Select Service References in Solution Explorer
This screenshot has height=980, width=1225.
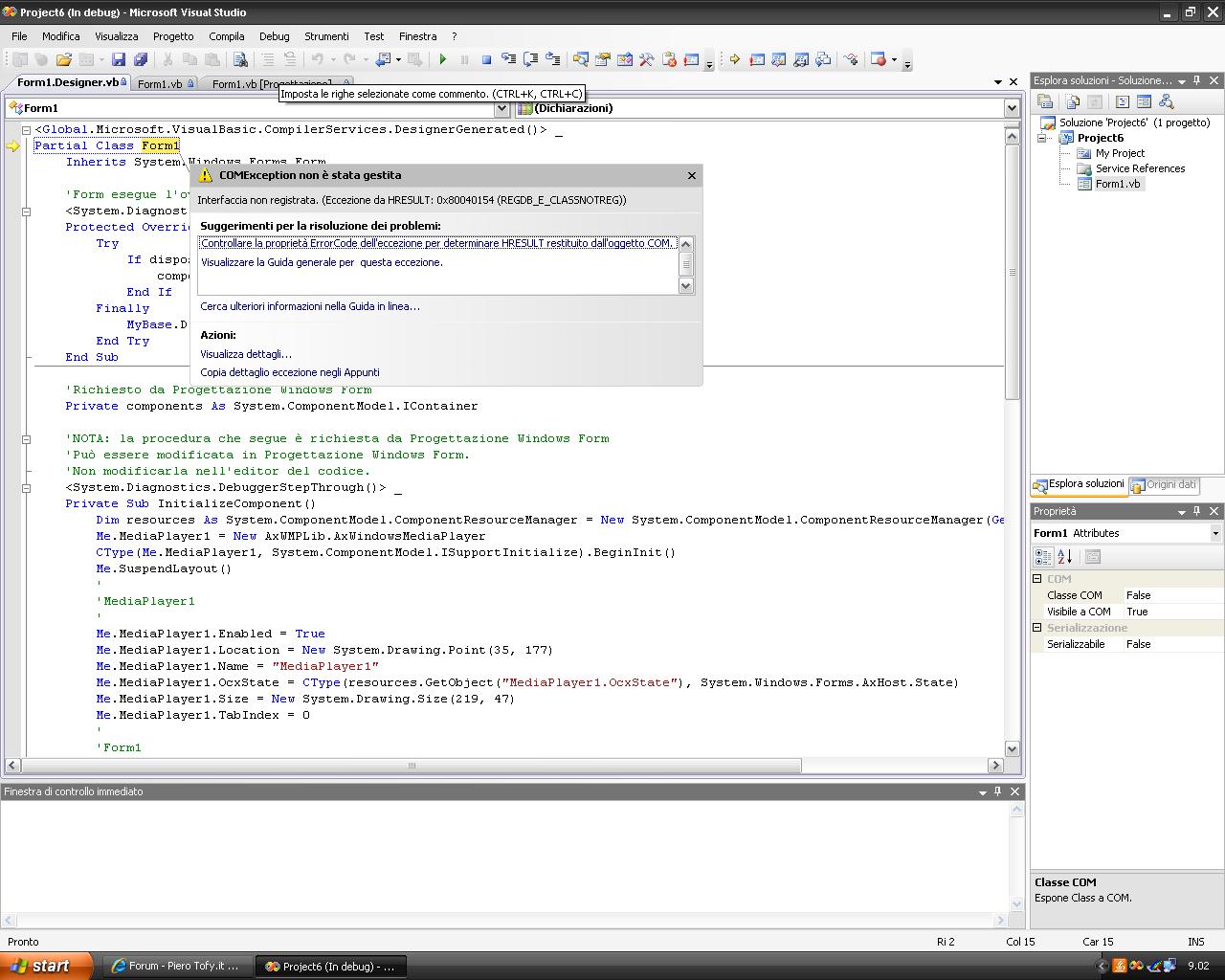pyautogui.click(x=1140, y=168)
